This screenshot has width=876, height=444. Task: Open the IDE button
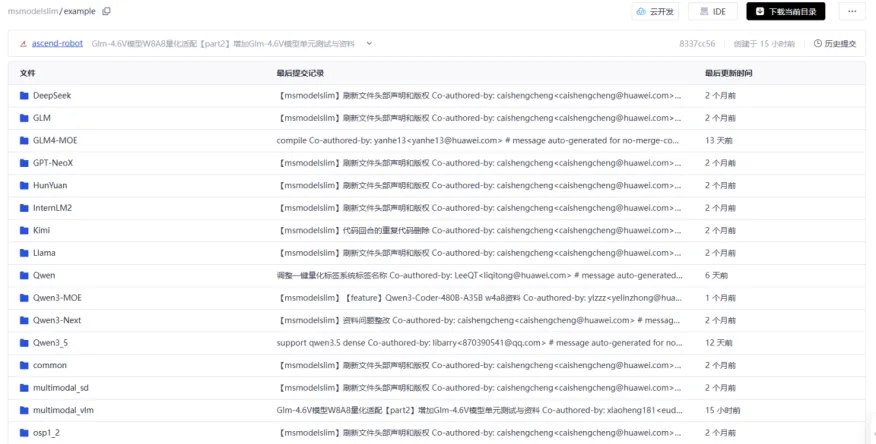[x=713, y=11]
